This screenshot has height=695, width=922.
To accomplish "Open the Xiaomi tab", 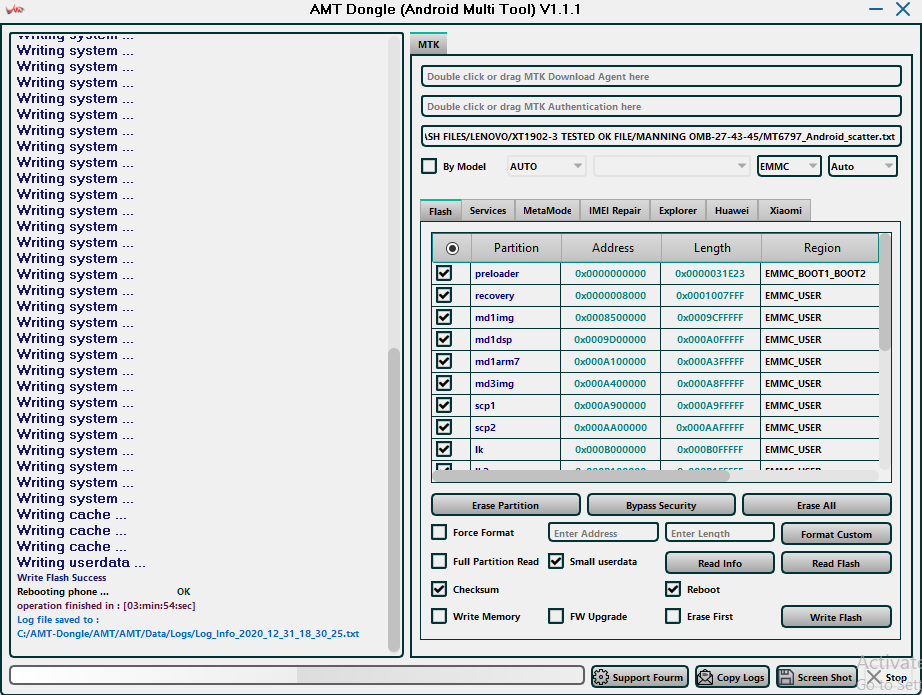I will point(786,210).
